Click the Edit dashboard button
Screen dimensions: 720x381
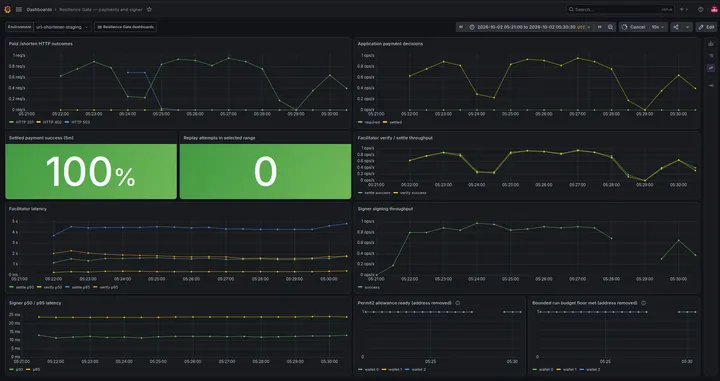point(706,27)
